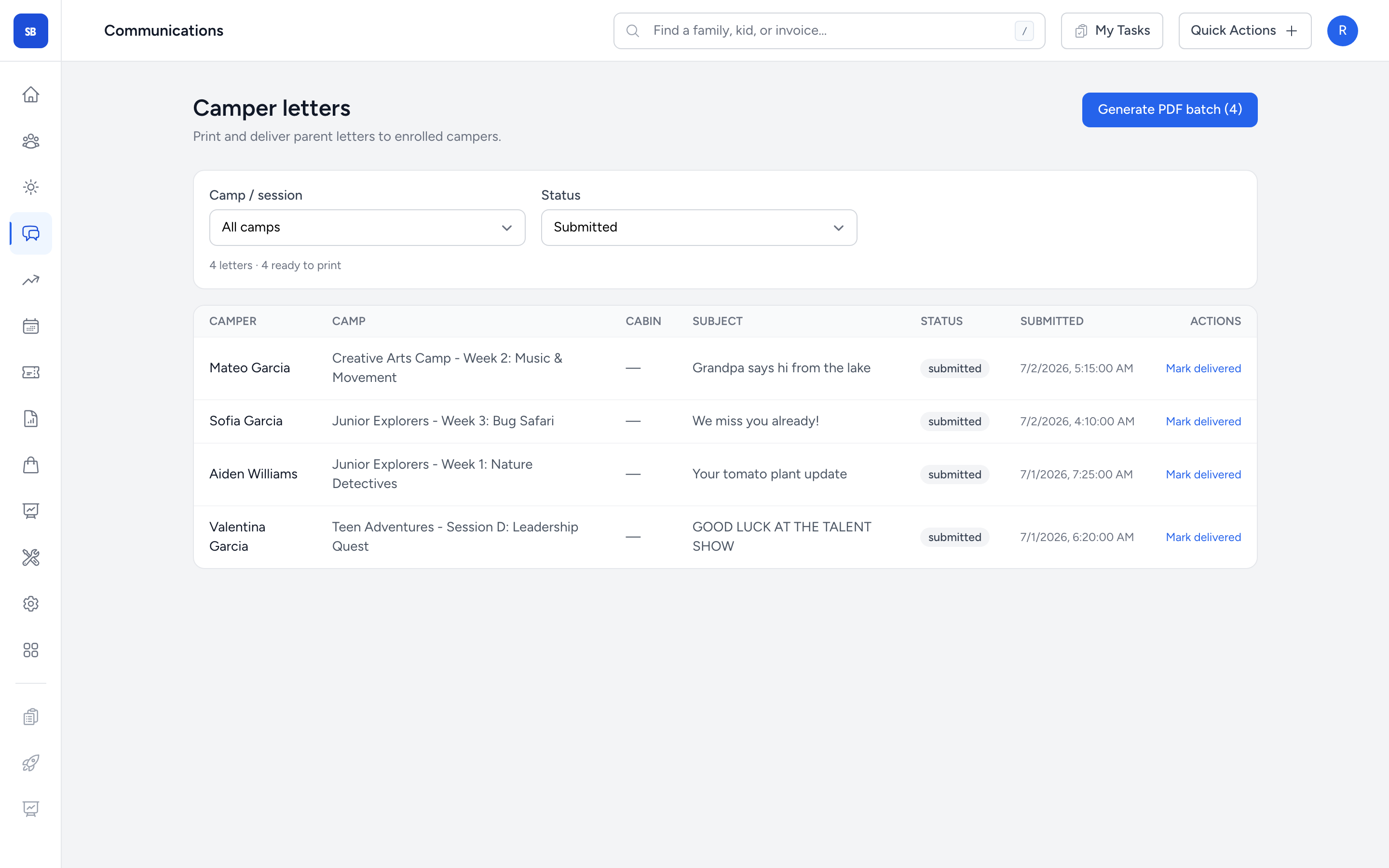The image size is (1389, 868).
Task: Open the sun camps icon in sidebar
Action: tap(30, 187)
